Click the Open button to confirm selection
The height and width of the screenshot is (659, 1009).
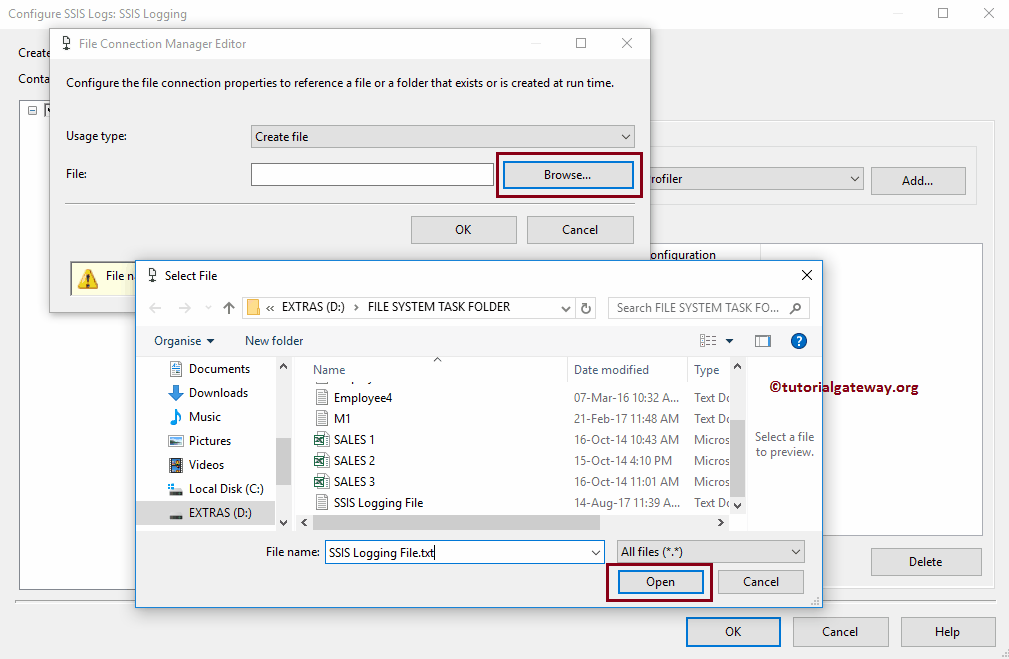(660, 581)
